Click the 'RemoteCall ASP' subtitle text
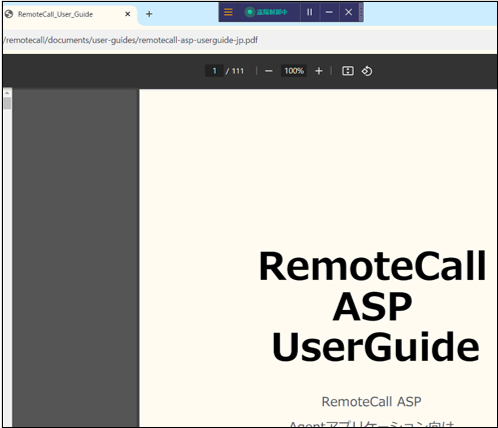 click(x=371, y=402)
